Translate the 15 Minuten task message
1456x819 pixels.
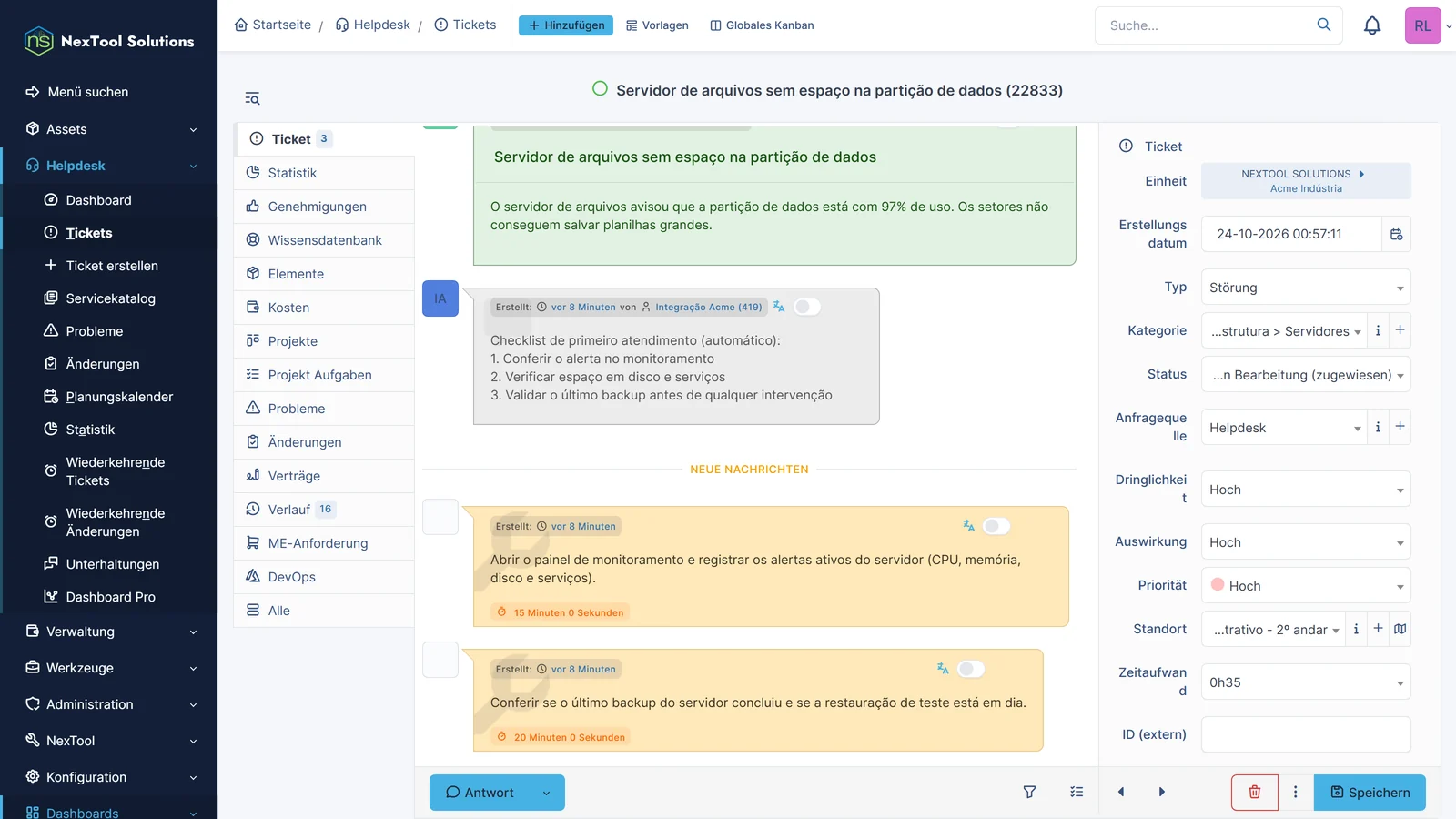pyautogui.click(x=968, y=526)
